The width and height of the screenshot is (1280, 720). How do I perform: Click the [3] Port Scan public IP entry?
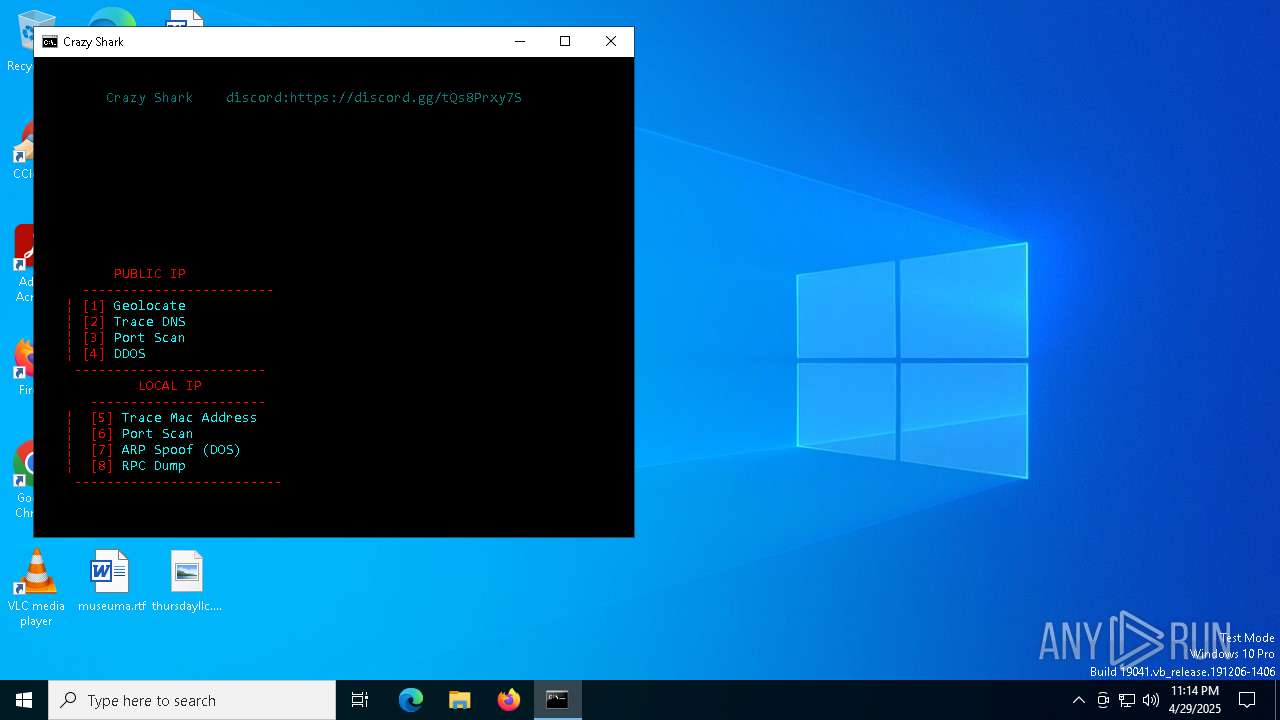point(134,338)
